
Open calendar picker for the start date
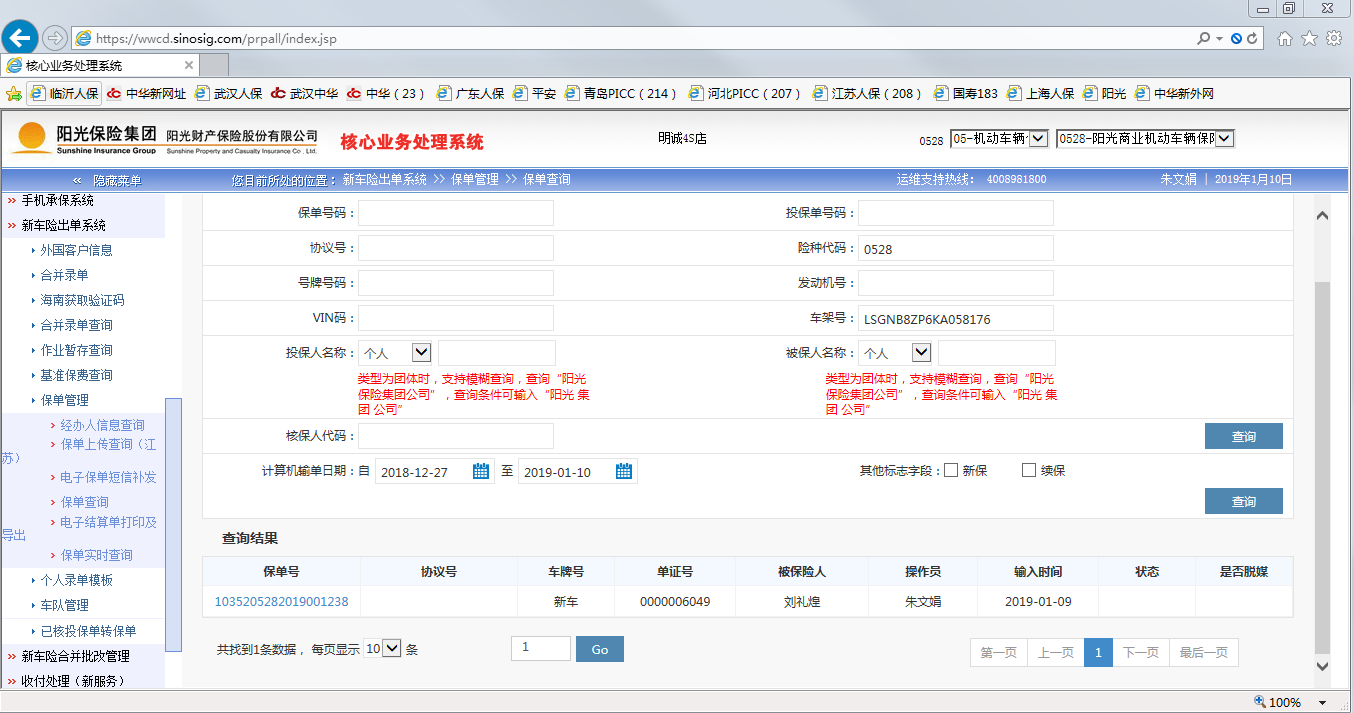(x=481, y=471)
